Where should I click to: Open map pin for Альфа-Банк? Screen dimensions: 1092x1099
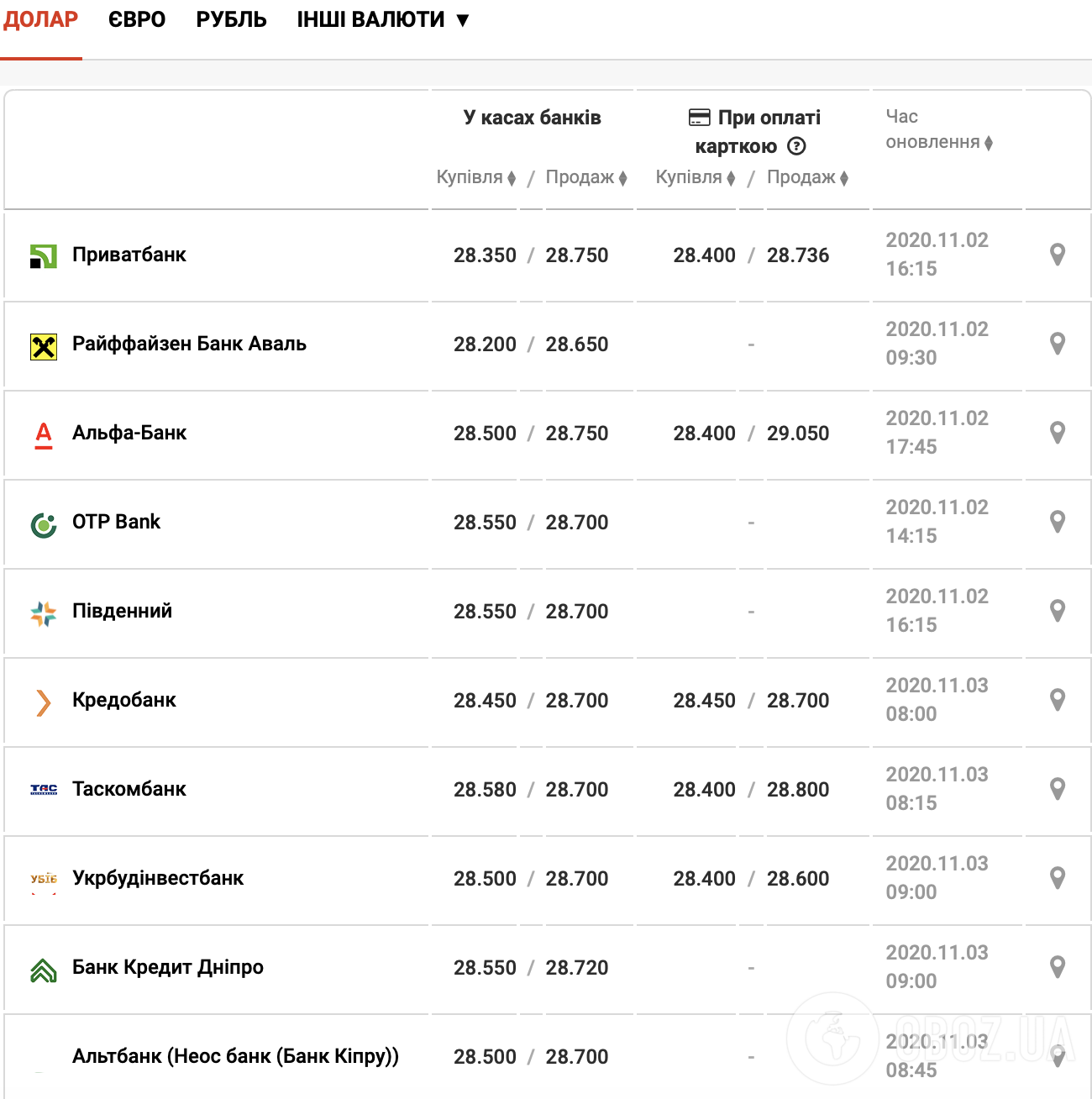(1058, 433)
